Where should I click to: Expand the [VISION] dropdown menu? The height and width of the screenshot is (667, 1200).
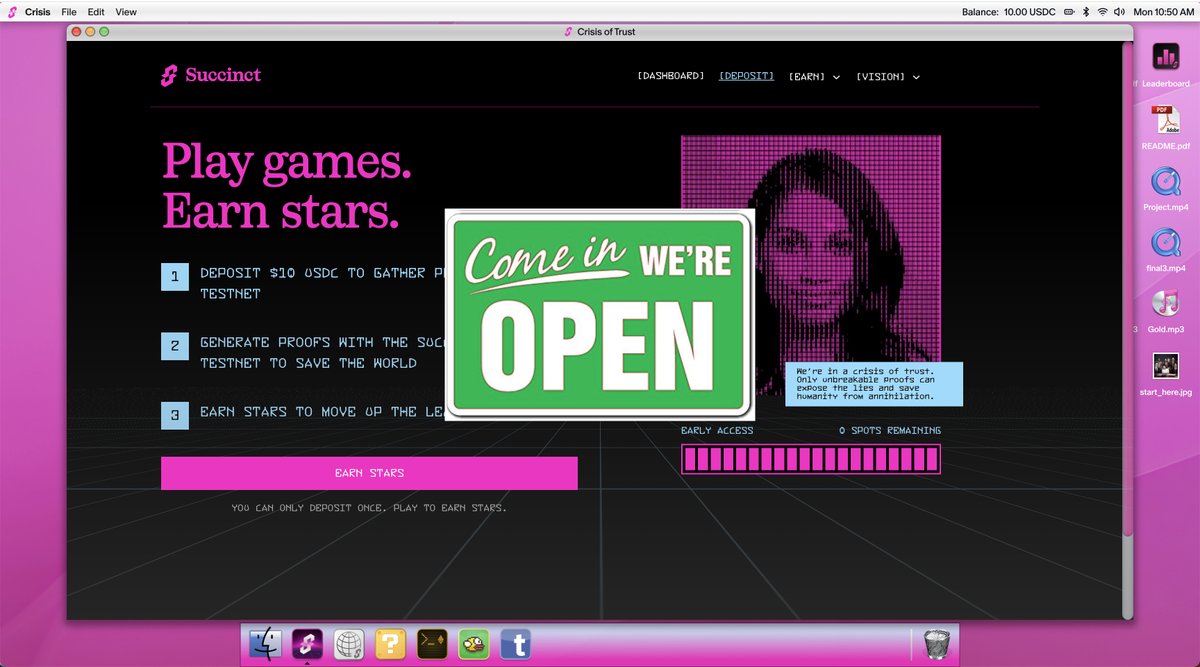(888, 77)
